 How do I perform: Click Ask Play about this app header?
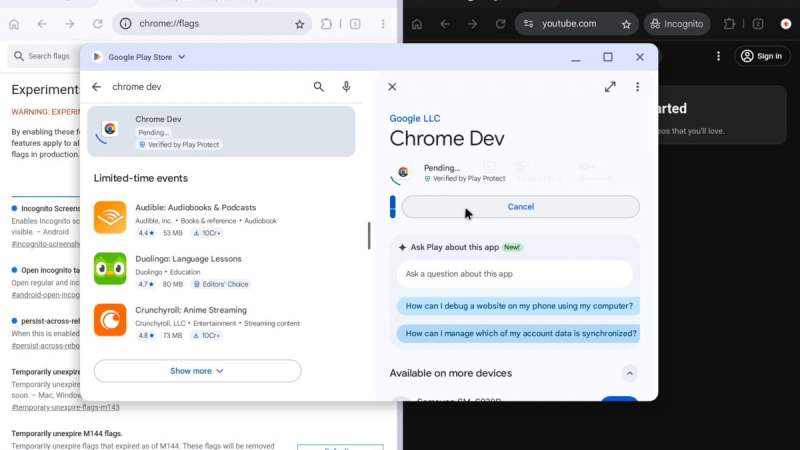coord(455,247)
